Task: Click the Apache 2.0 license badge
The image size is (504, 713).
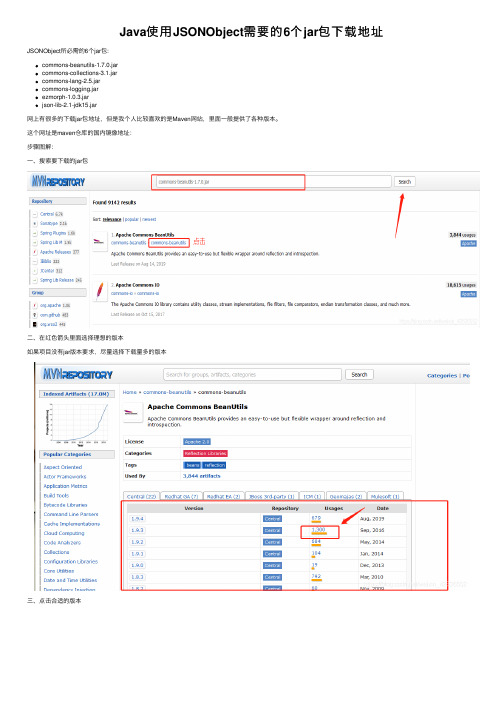Action: click(197, 442)
